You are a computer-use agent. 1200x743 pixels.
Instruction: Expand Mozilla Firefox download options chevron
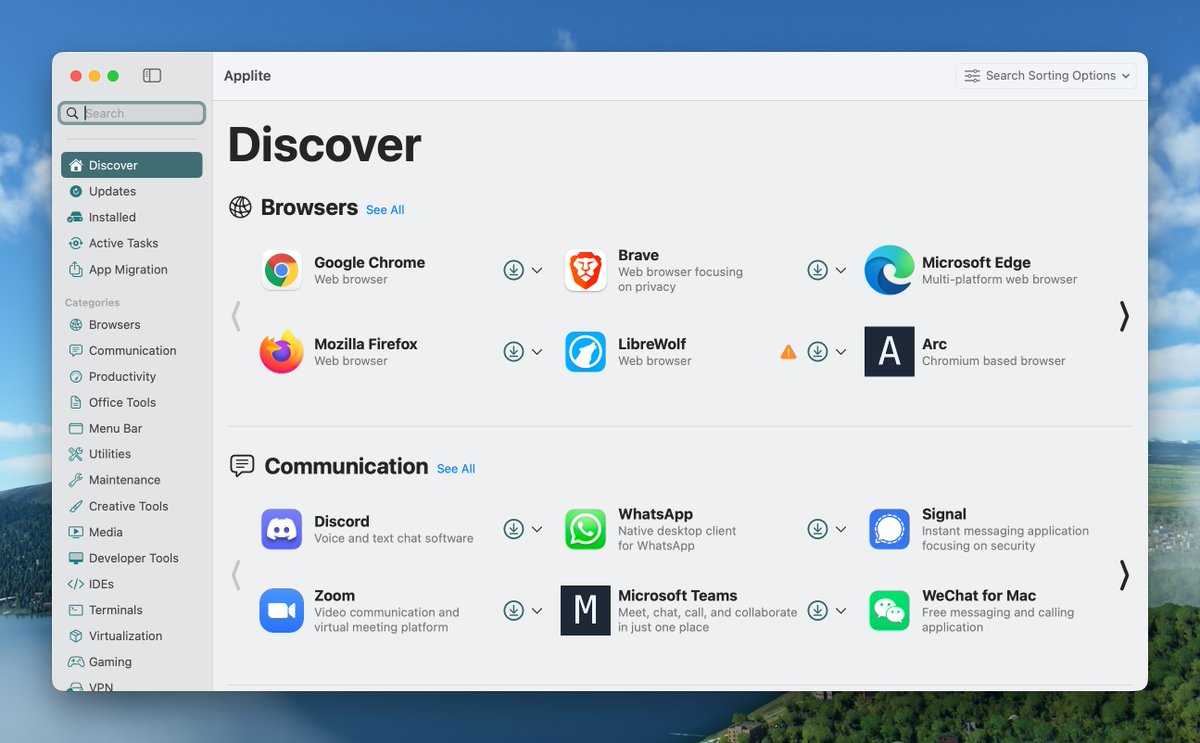point(537,352)
